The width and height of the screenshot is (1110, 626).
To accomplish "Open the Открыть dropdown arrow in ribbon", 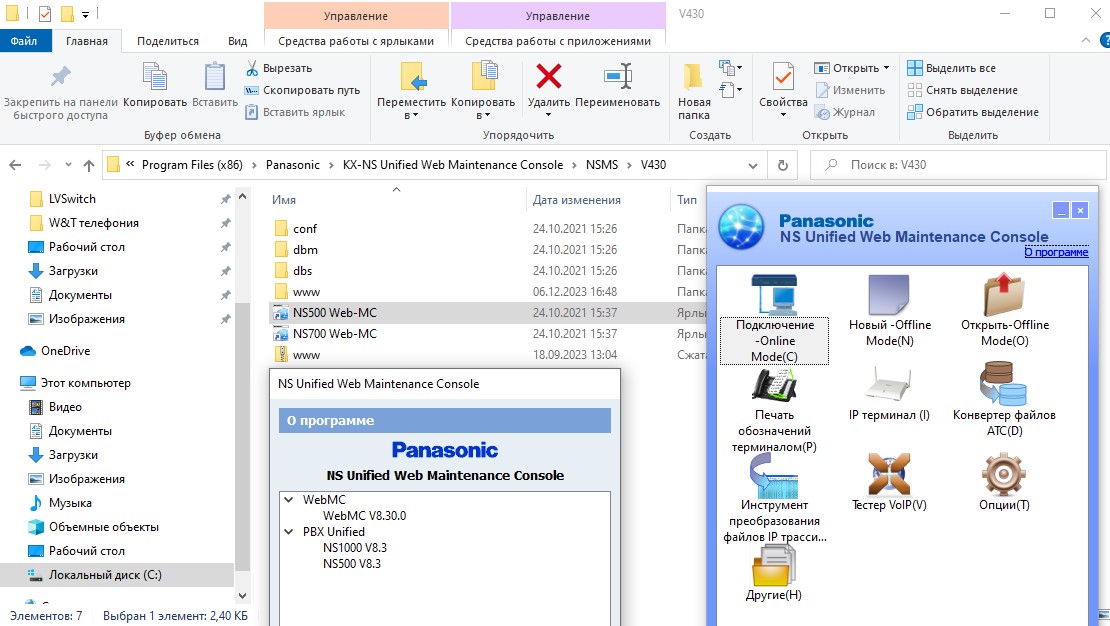I will point(886,68).
